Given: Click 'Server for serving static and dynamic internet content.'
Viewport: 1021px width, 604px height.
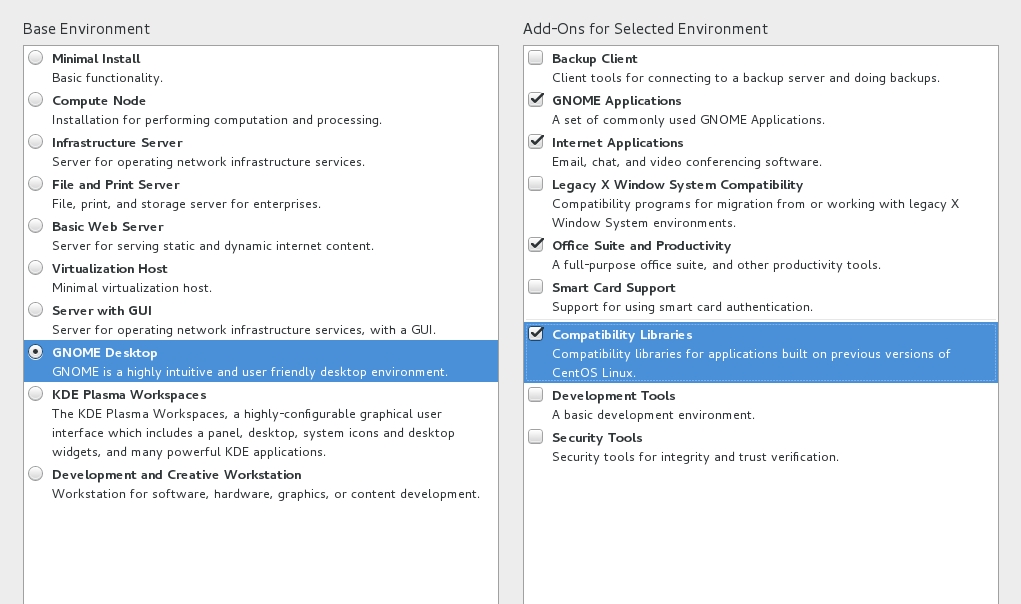Looking at the screenshot, I should (x=213, y=246).
